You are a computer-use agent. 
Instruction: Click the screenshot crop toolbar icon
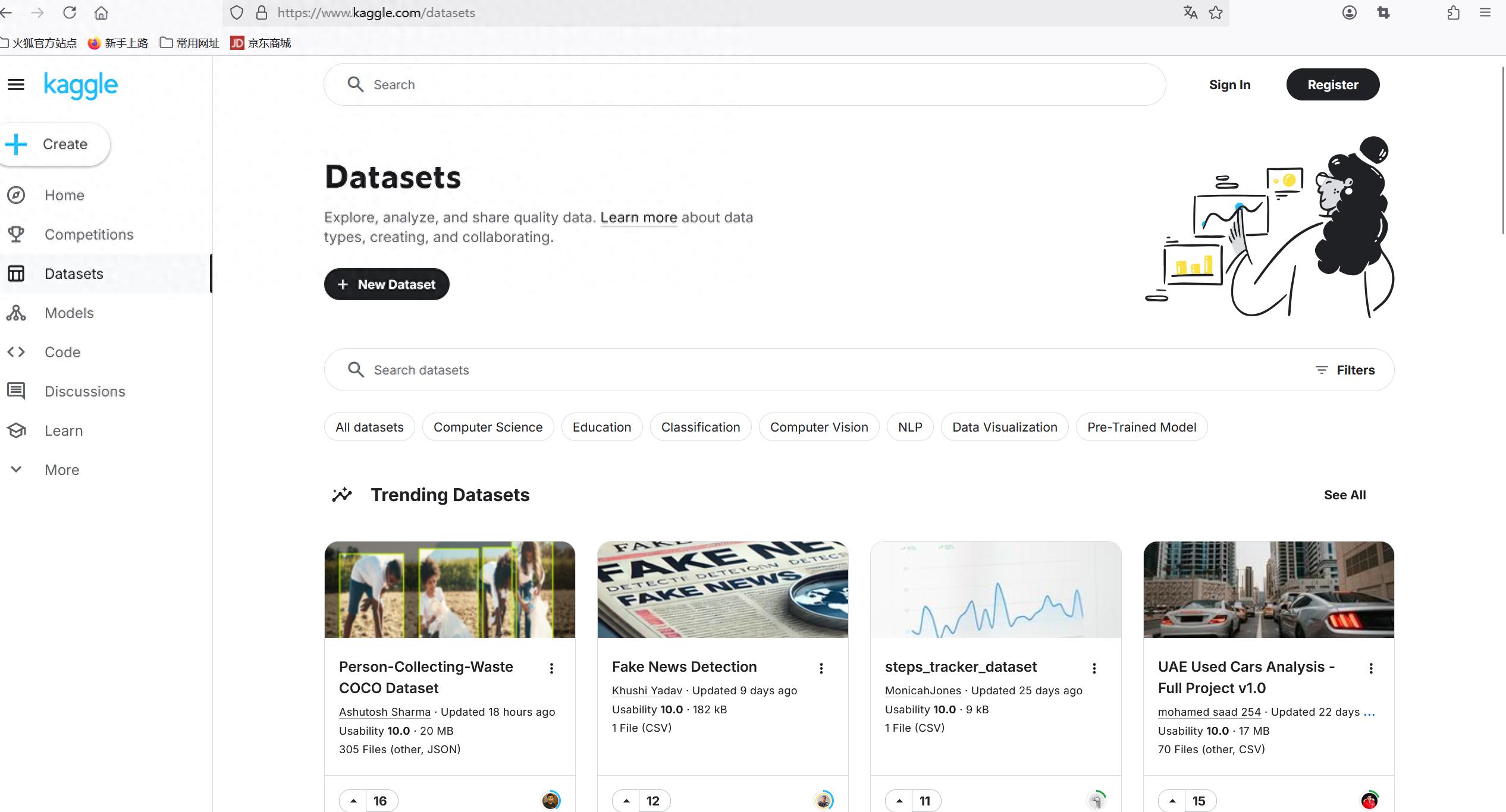1383,12
